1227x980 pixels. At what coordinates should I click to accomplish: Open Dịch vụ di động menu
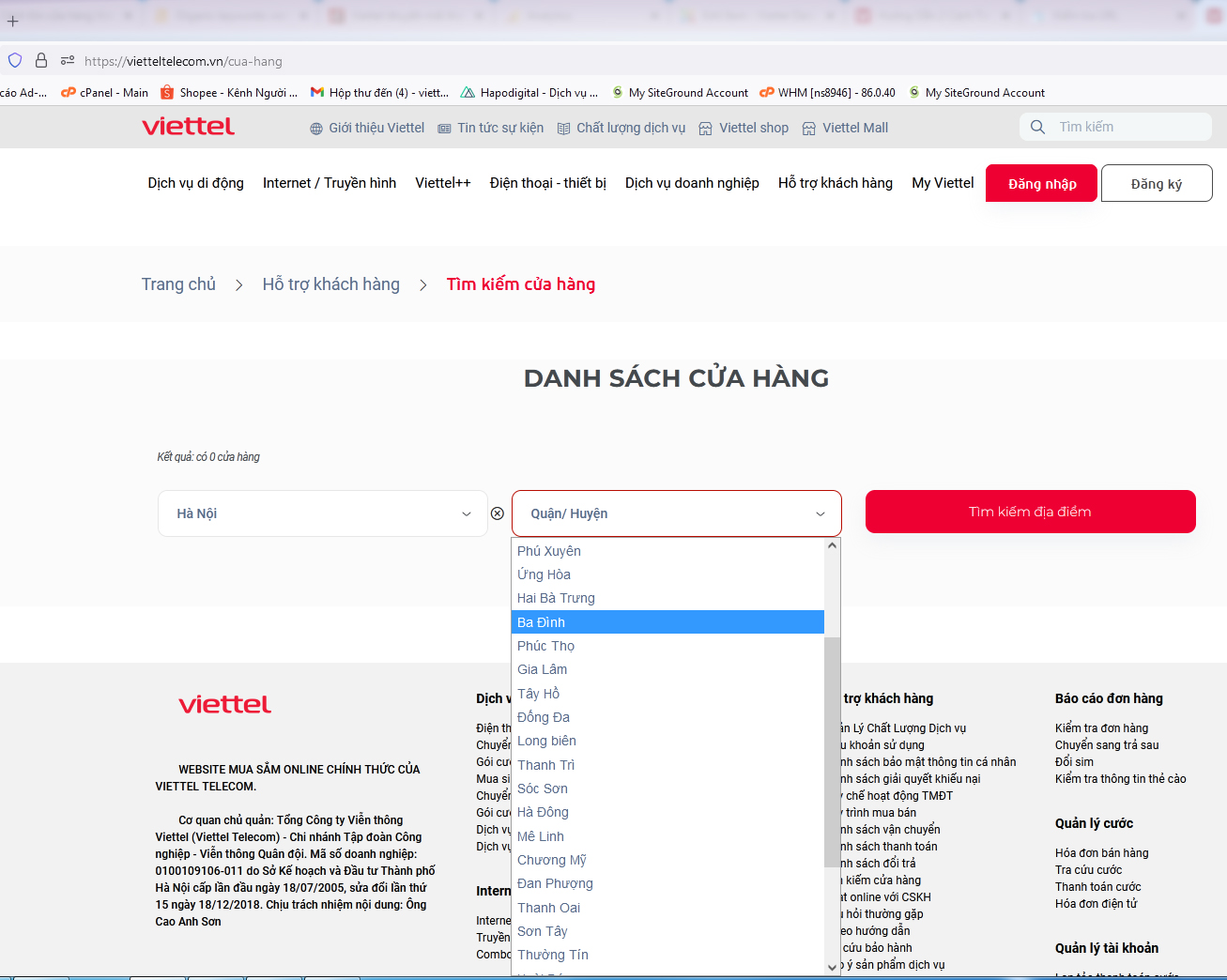195,183
